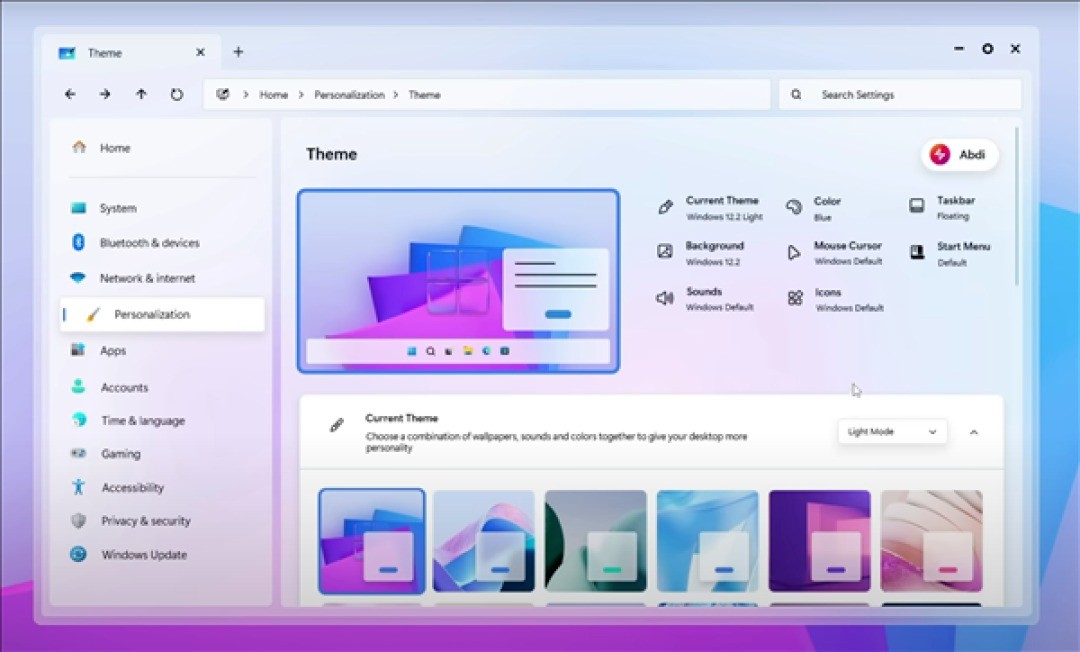Collapse the Current Theme section
Viewport: 1080px width, 652px height.
[x=974, y=432]
